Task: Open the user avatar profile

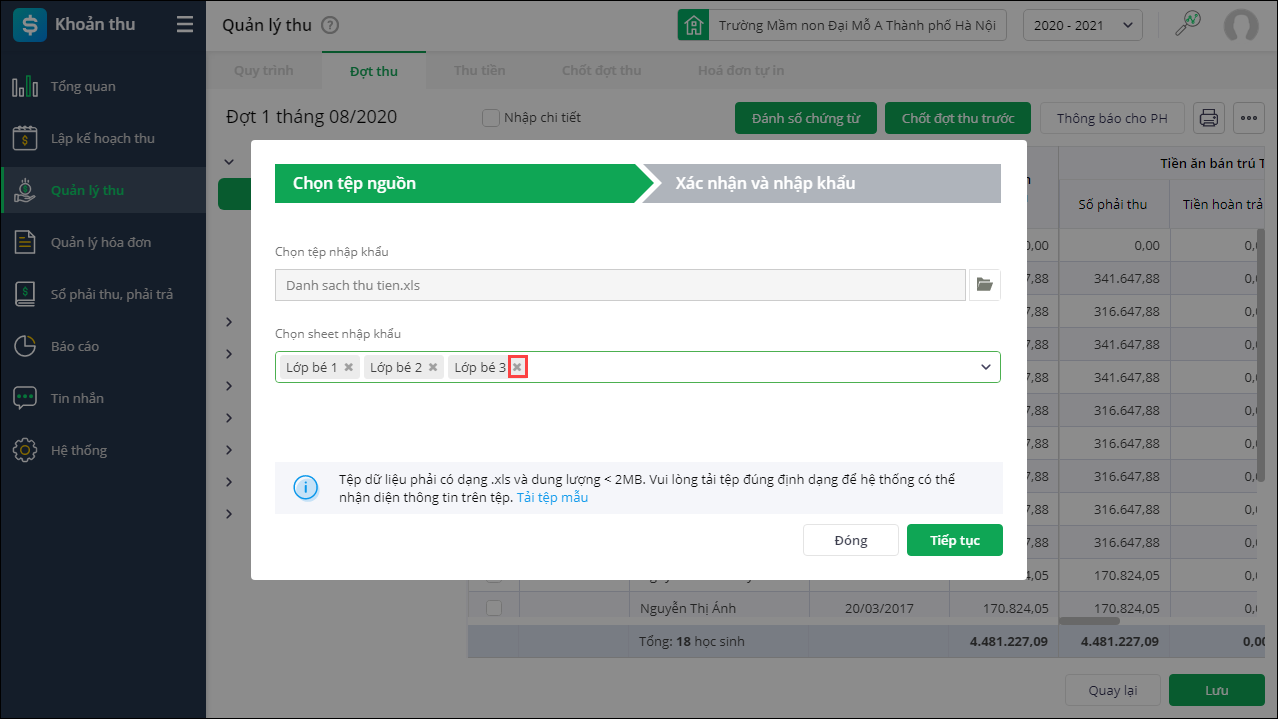Action: tap(1241, 25)
